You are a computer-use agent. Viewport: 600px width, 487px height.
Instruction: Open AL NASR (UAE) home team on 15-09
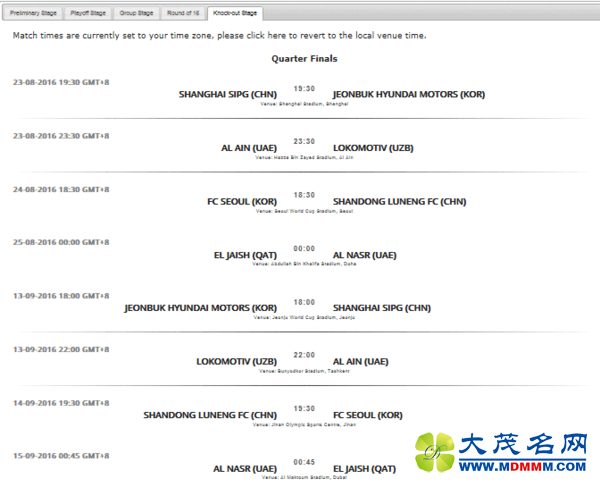(245, 468)
